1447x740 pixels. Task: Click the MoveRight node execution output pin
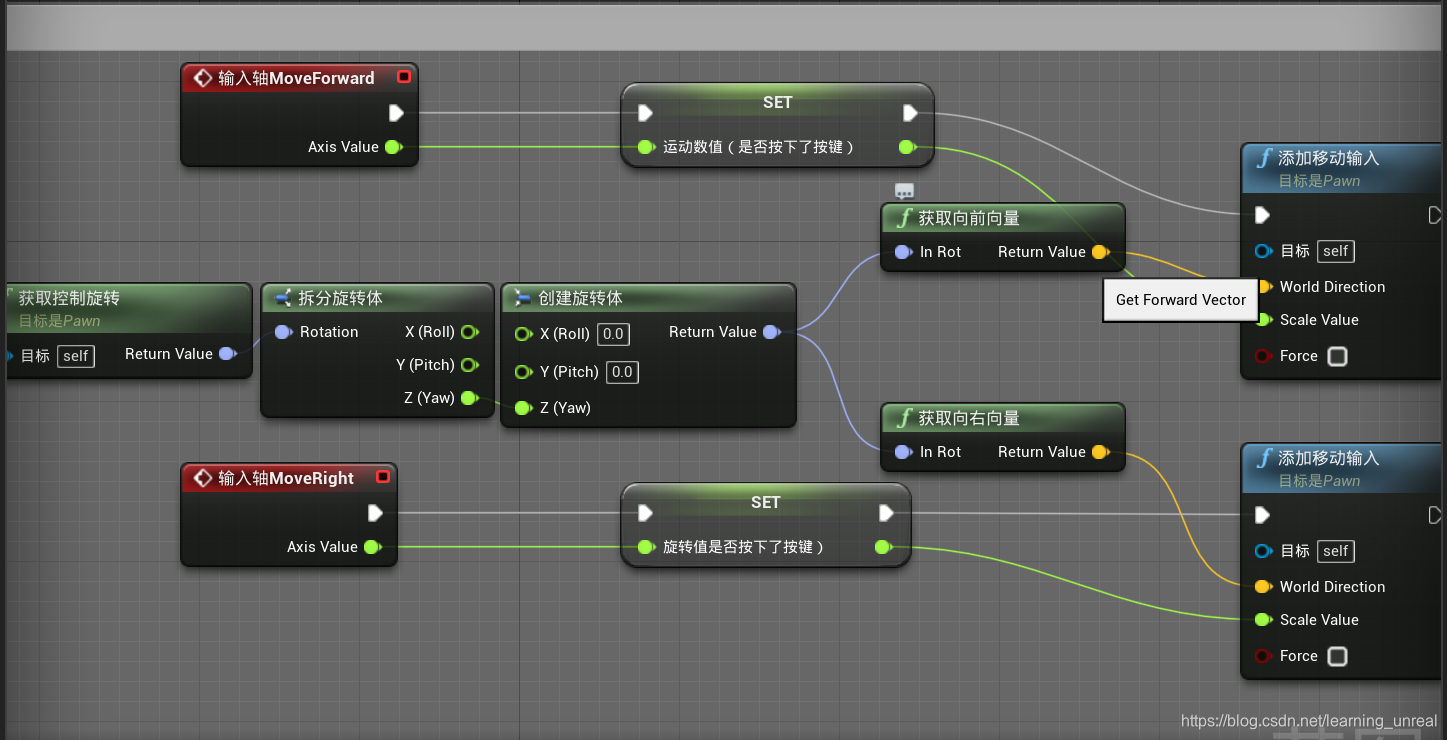(375, 512)
